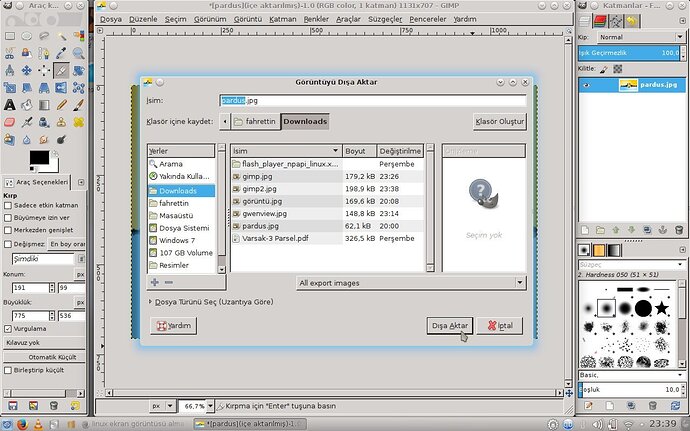690x431 pixels.
Task: Select the Eraser tool
Action: (10, 122)
